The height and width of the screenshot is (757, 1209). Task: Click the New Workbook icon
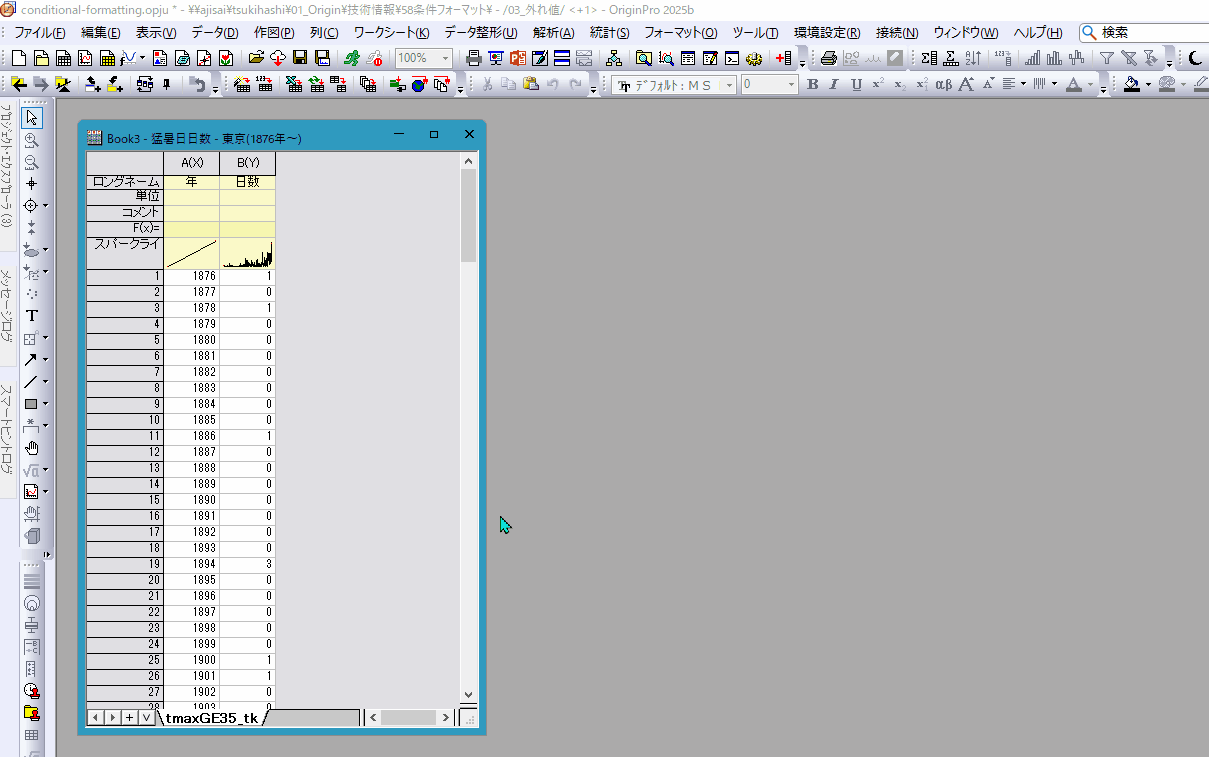63,58
